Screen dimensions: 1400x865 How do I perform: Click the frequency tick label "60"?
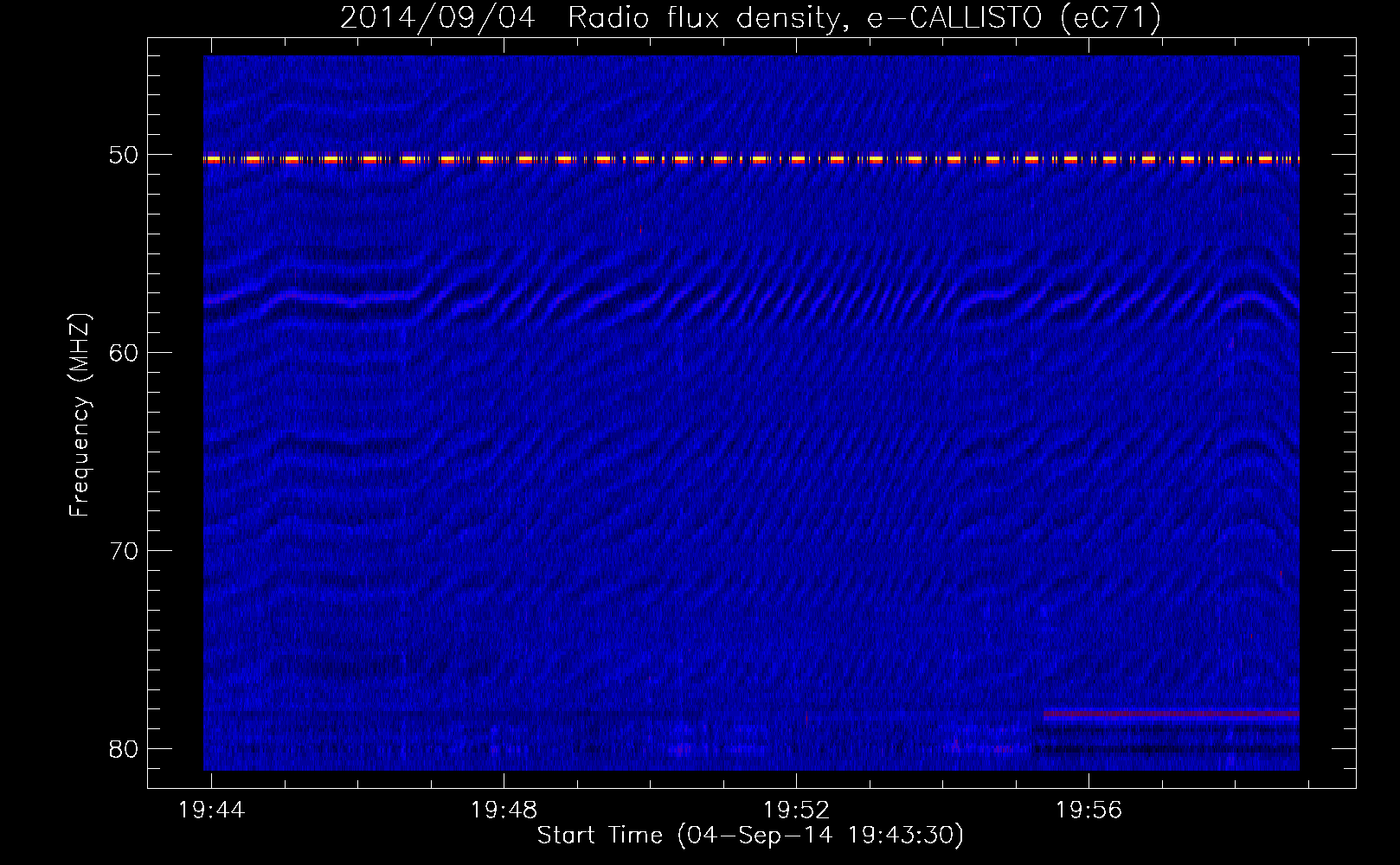124,353
